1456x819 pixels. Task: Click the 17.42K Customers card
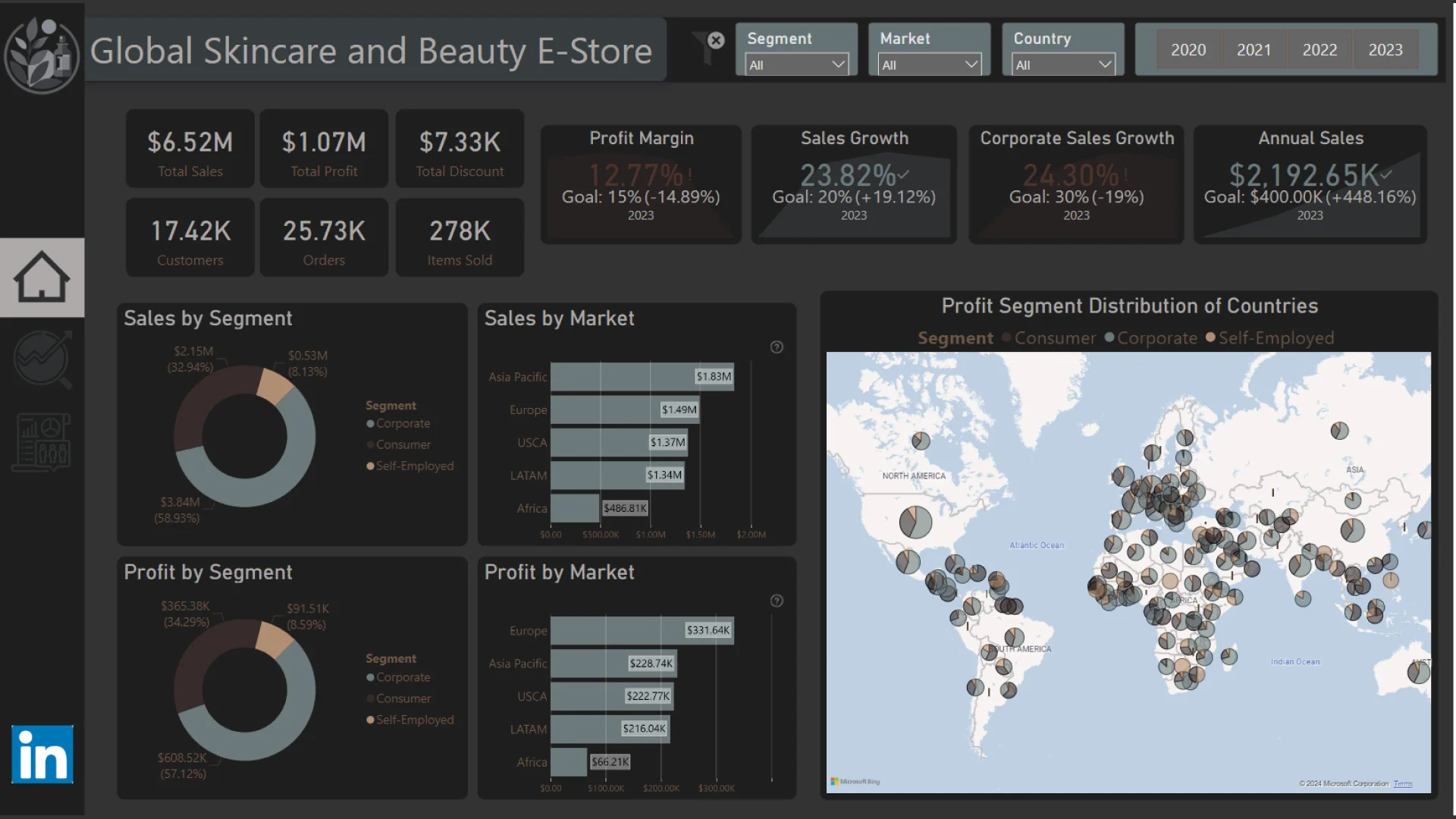click(190, 237)
